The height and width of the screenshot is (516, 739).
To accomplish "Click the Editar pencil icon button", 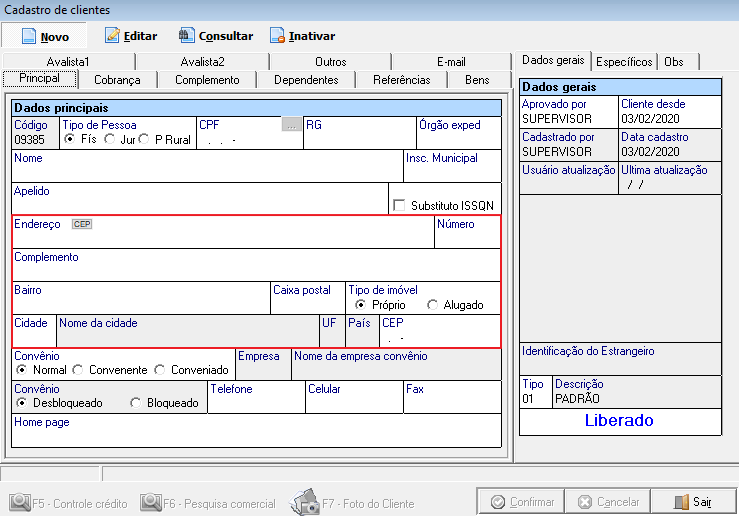I will pos(131,36).
